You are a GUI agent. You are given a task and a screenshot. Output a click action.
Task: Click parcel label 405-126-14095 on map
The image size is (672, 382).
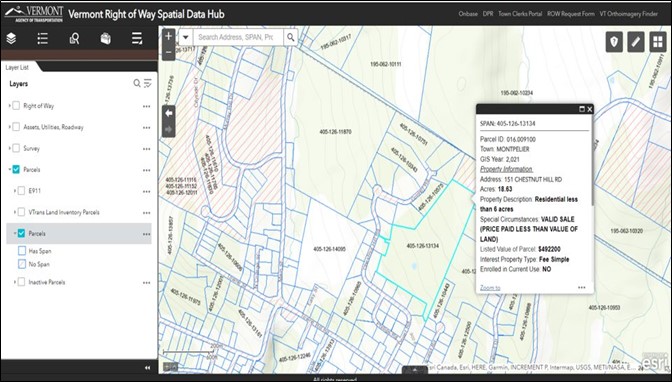[x=329, y=249]
